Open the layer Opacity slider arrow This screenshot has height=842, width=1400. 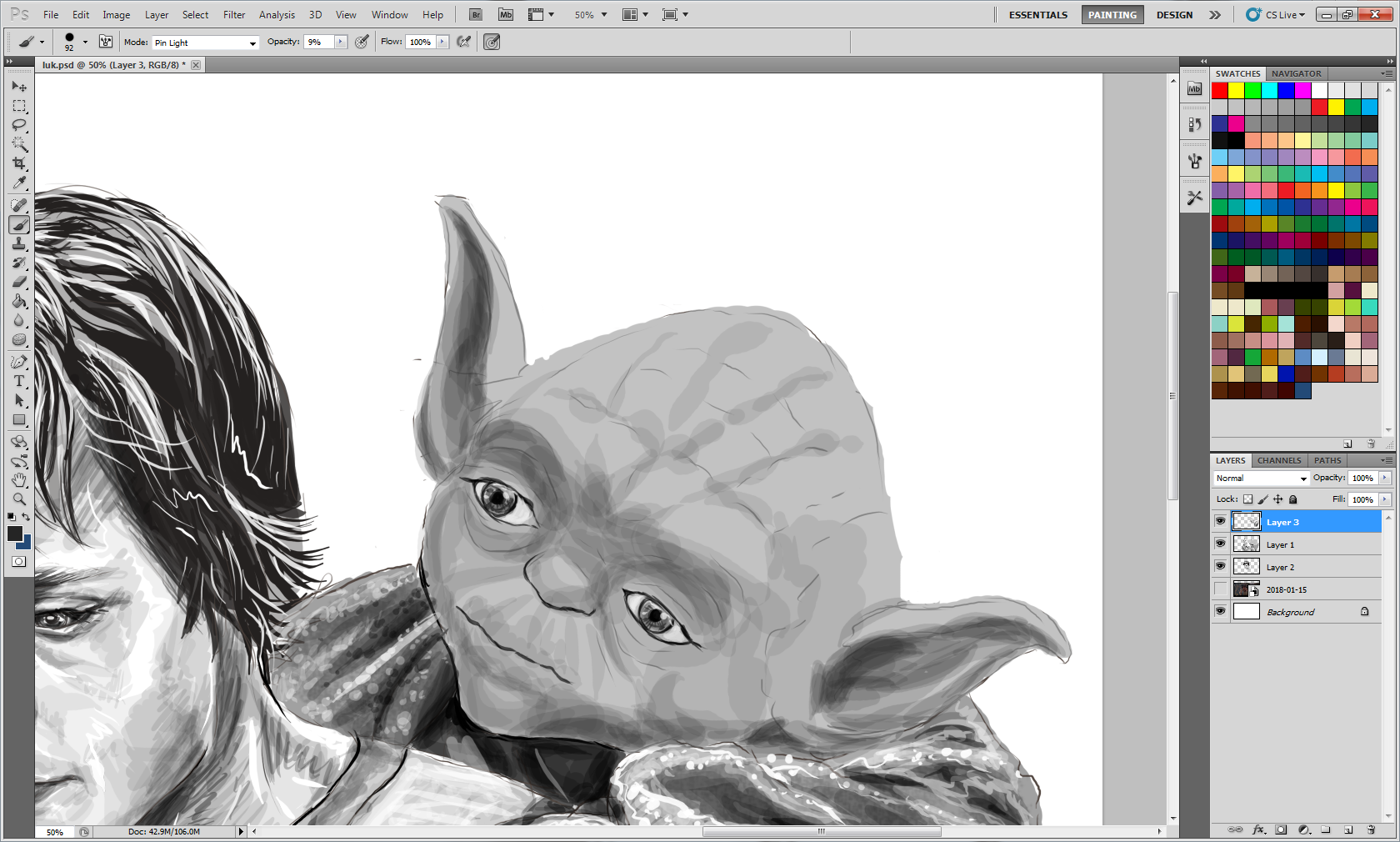coord(1384,478)
